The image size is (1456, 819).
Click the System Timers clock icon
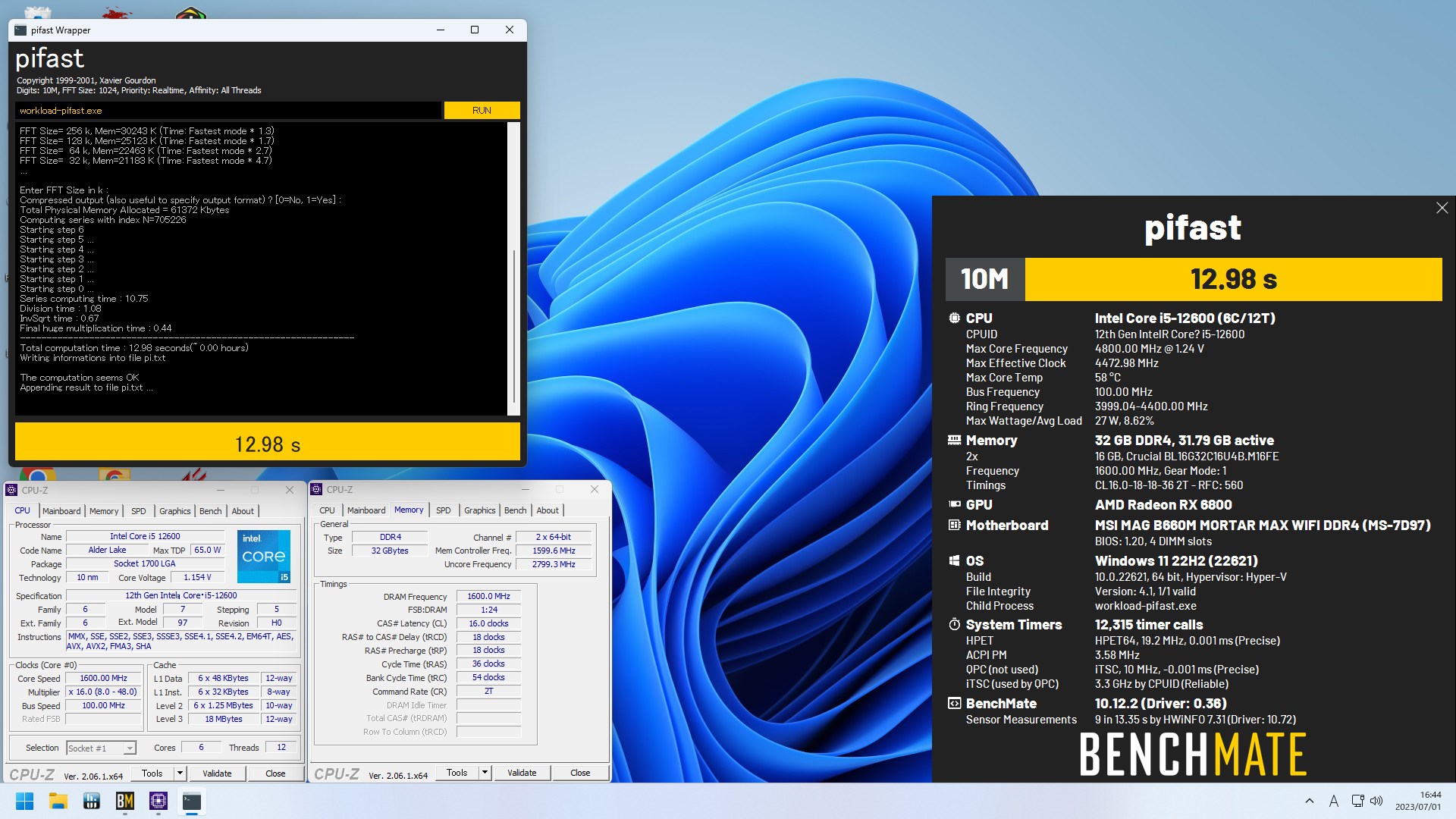pyautogui.click(x=954, y=624)
